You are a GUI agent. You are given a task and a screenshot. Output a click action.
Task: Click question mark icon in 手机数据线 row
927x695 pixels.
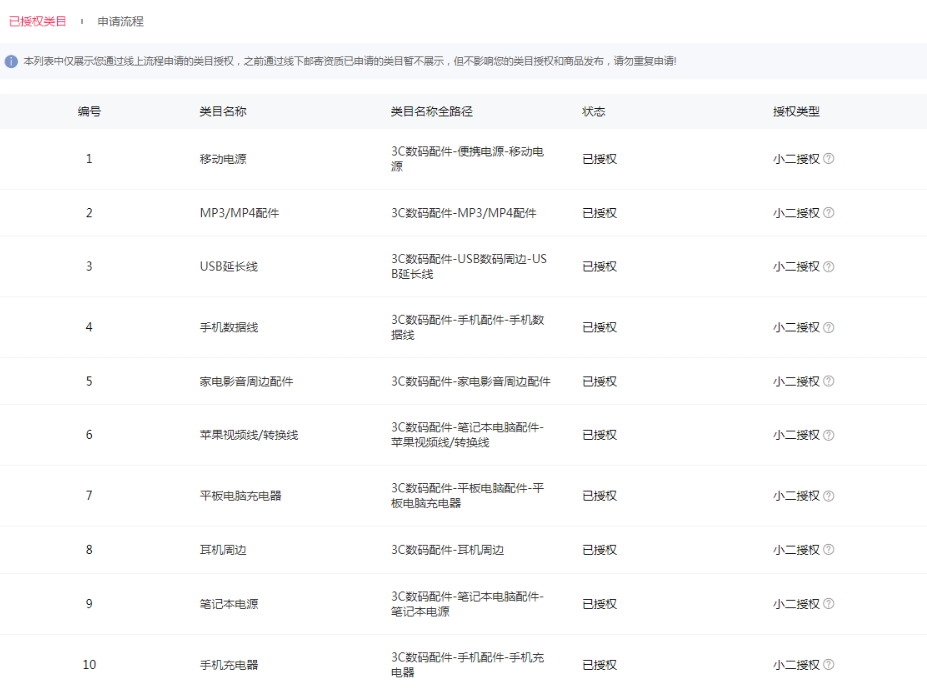click(x=828, y=327)
